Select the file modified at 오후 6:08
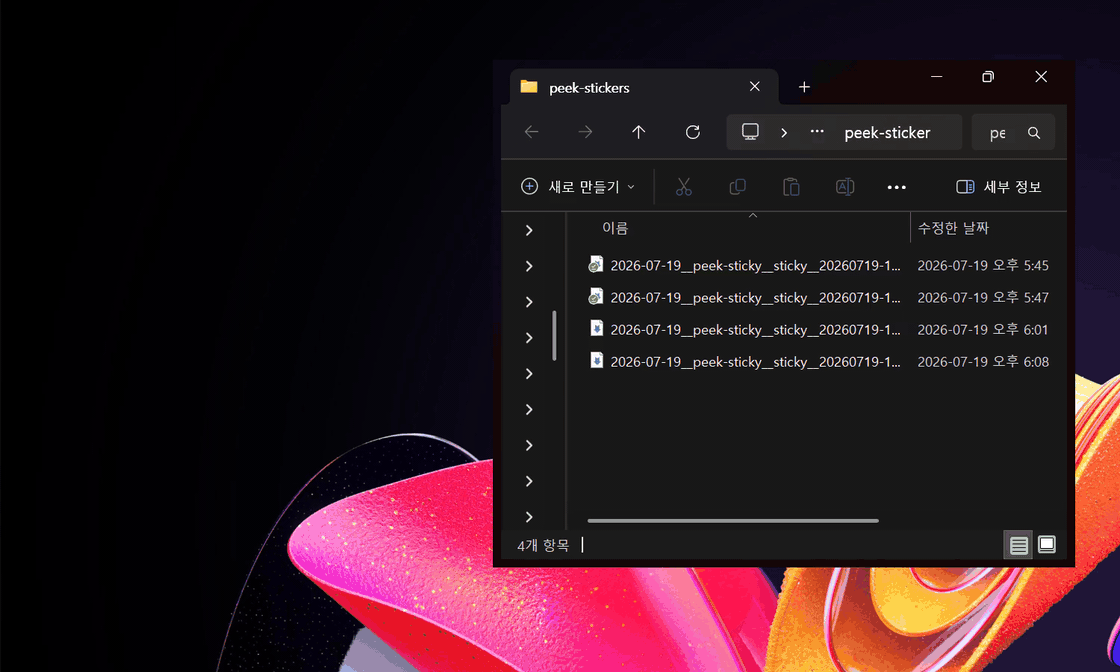The width and height of the screenshot is (1120, 672). tap(818, 361)
